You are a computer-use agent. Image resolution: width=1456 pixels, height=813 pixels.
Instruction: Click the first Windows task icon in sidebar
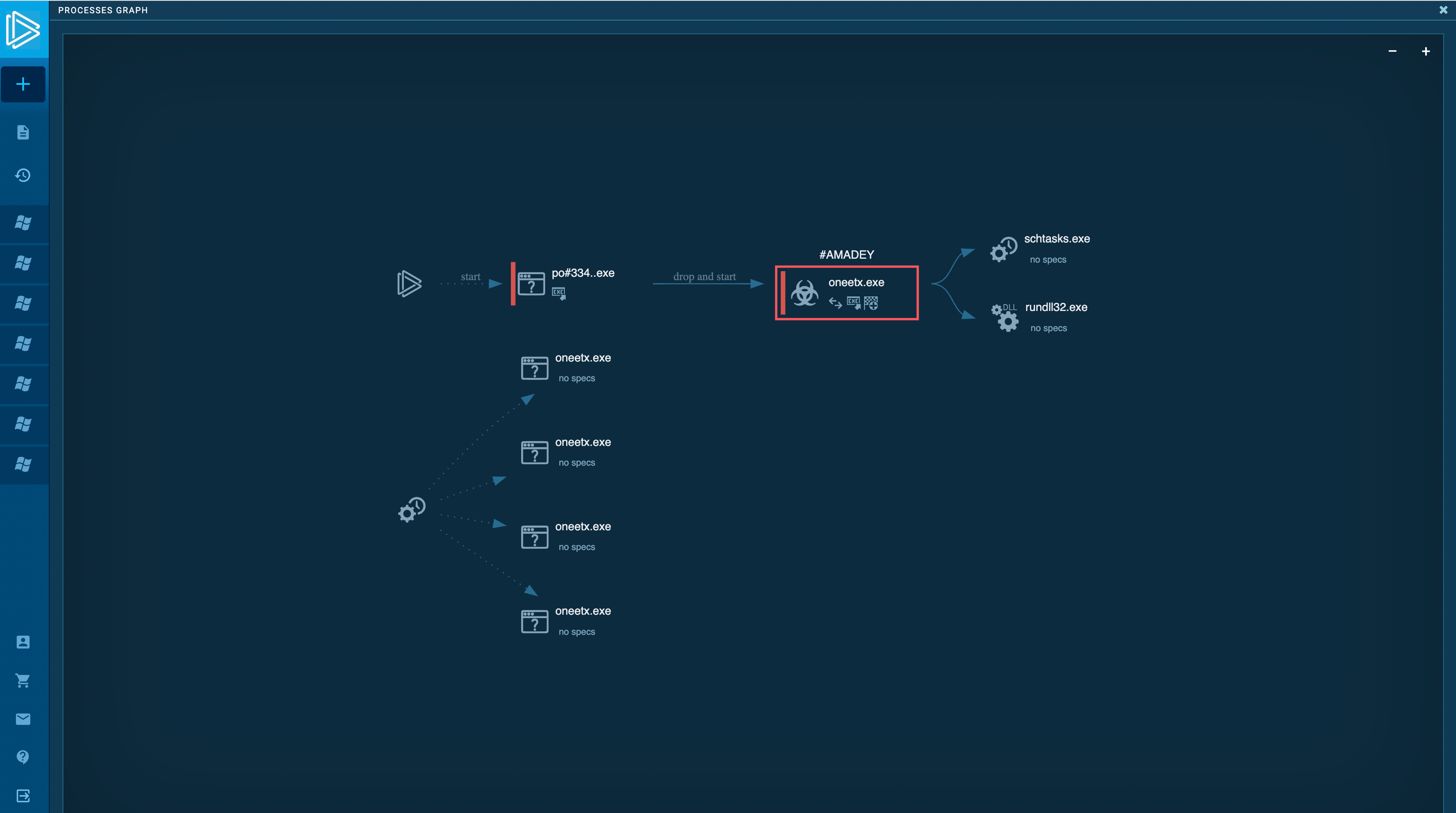tap(23, 223)
